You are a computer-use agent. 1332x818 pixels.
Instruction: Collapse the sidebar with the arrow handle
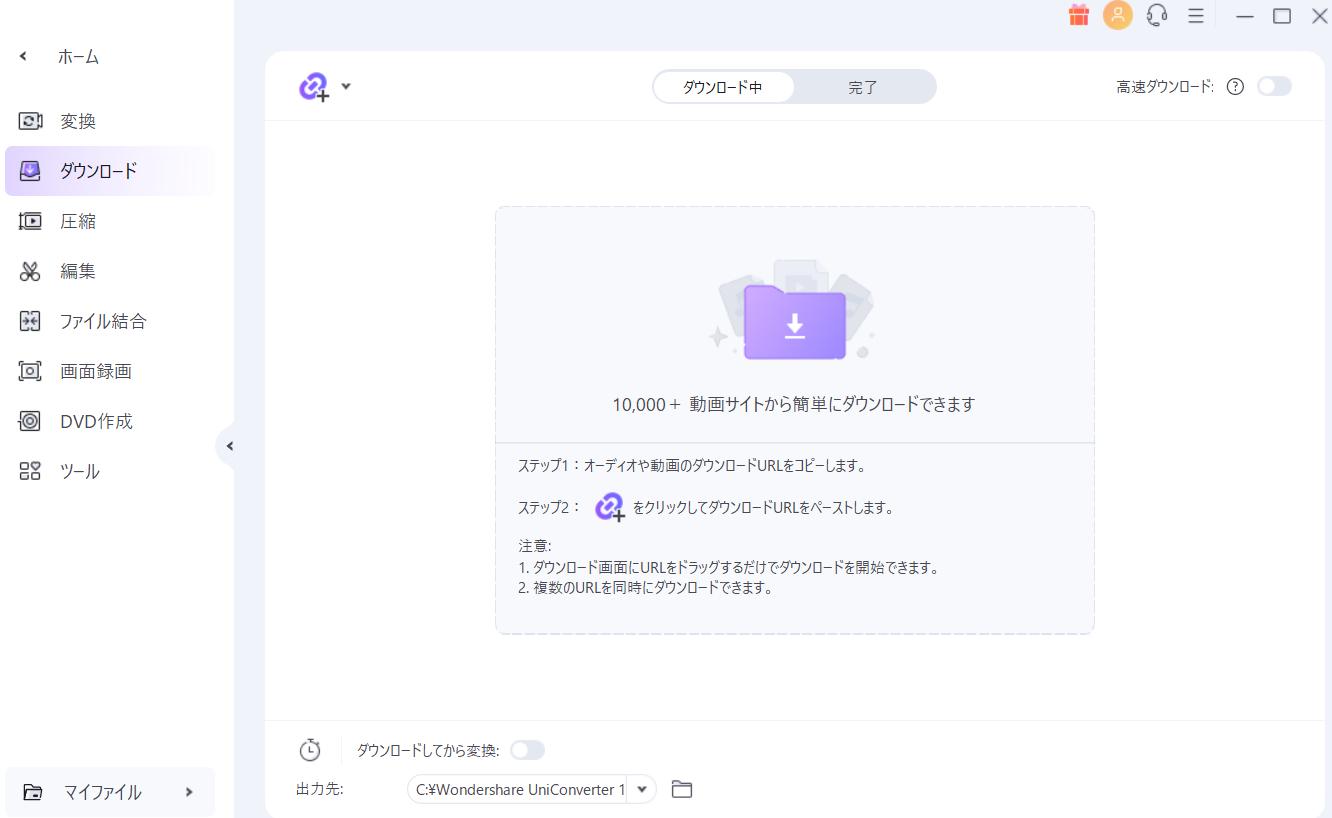tap(229, 446)
